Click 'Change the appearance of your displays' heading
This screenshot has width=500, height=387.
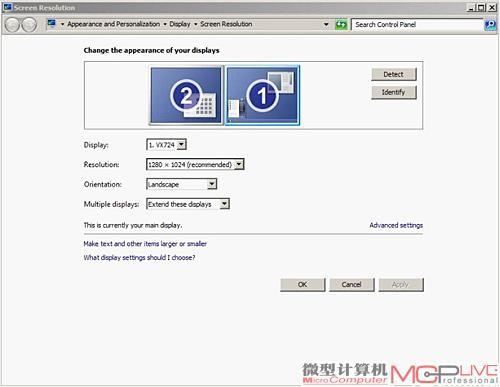pos(151,50)
